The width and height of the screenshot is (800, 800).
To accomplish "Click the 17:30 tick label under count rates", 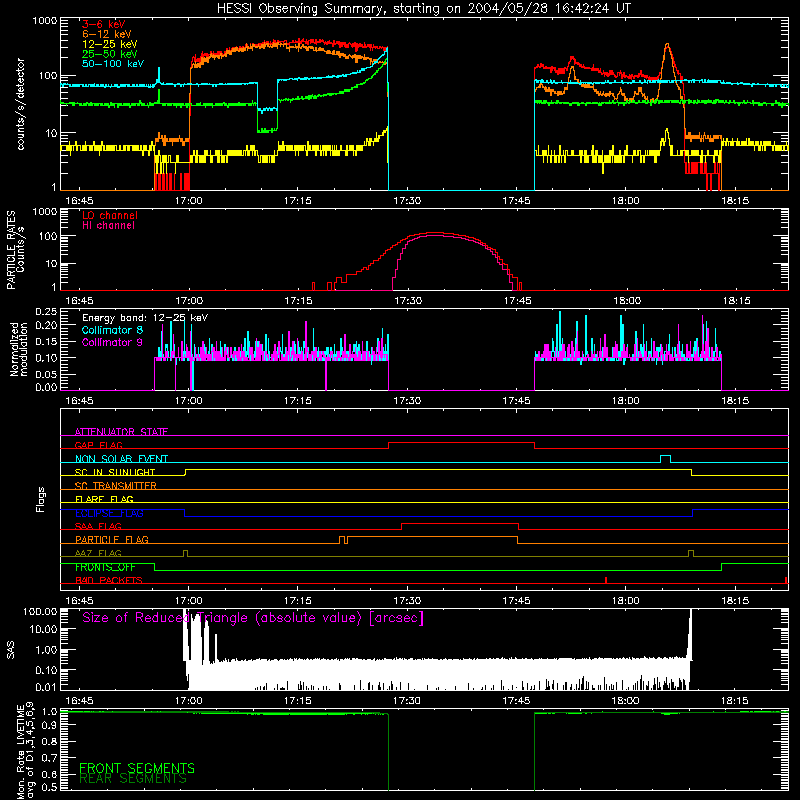I will point(407,201).
